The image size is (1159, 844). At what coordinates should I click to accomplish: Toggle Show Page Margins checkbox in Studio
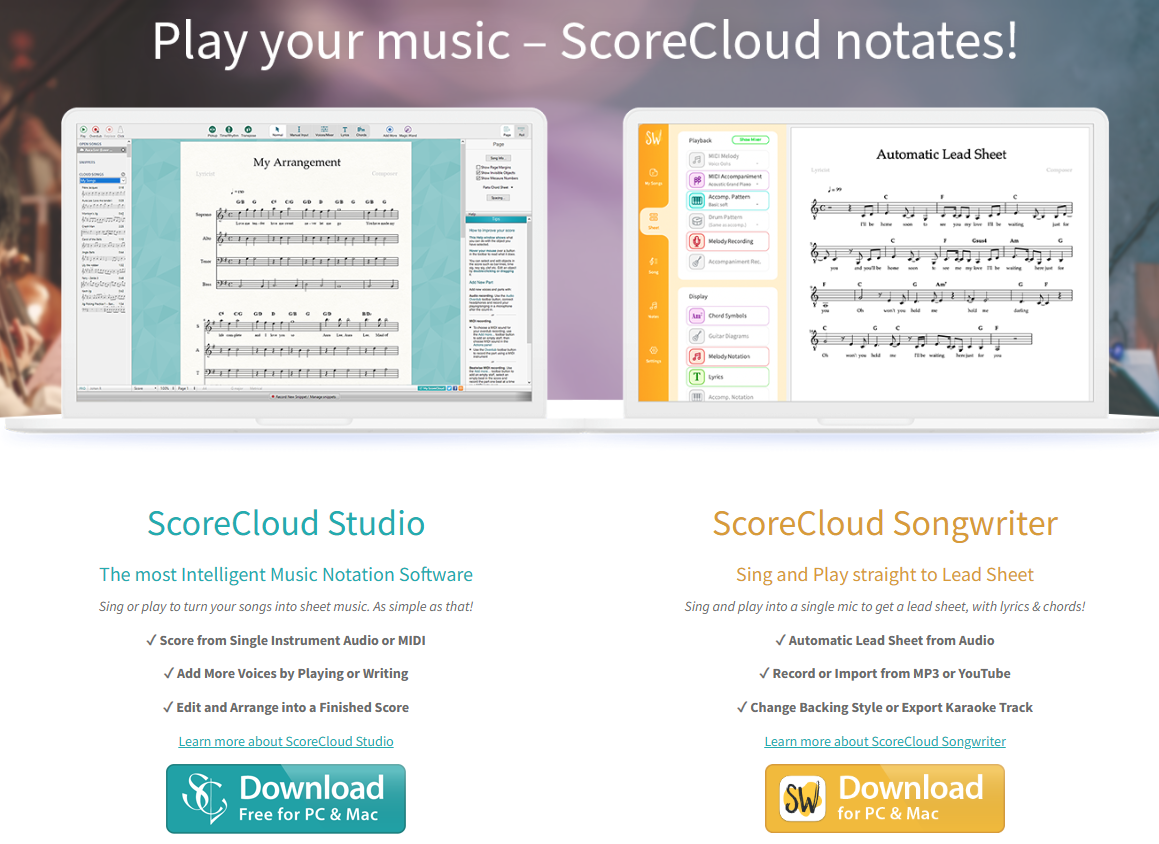pyautogui.click(x=478, y=167)
